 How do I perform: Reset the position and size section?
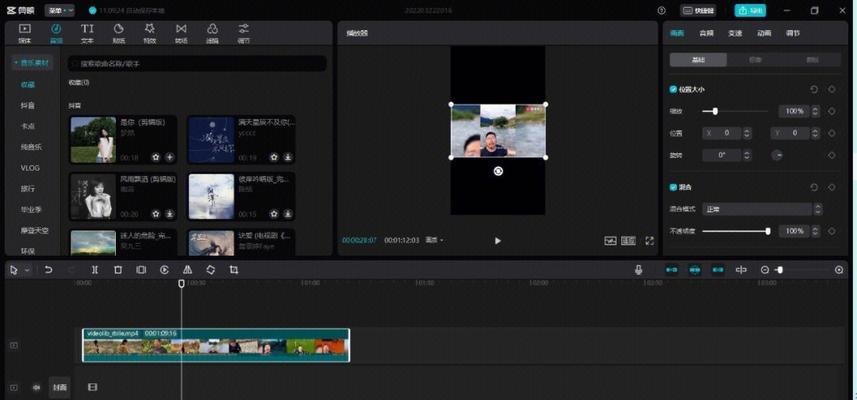point(814,89)
